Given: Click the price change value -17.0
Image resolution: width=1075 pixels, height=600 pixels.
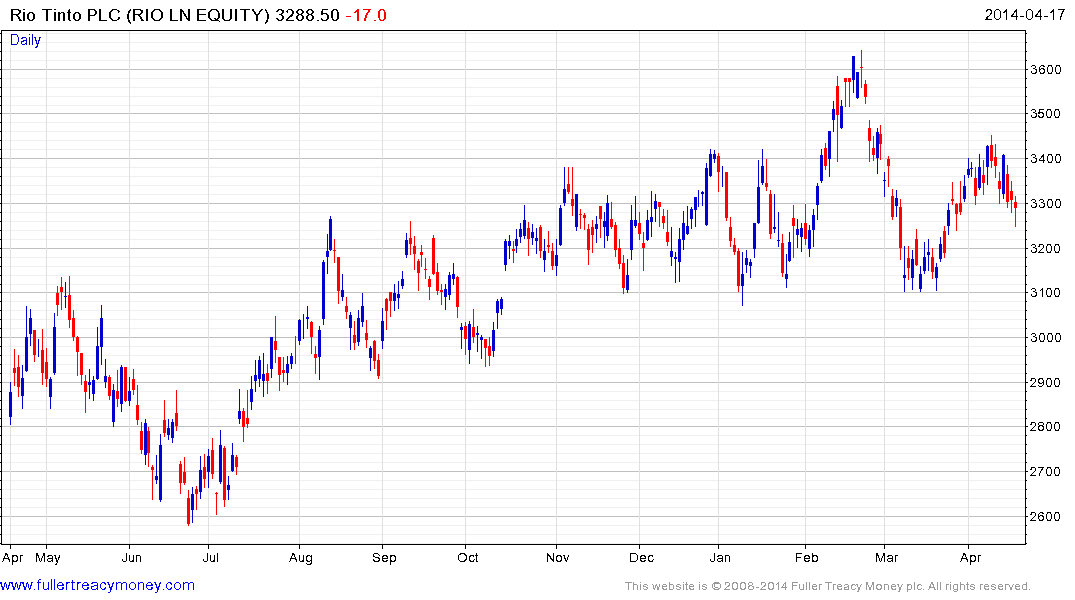Looking at the screenshot, I should coord(366,15).
